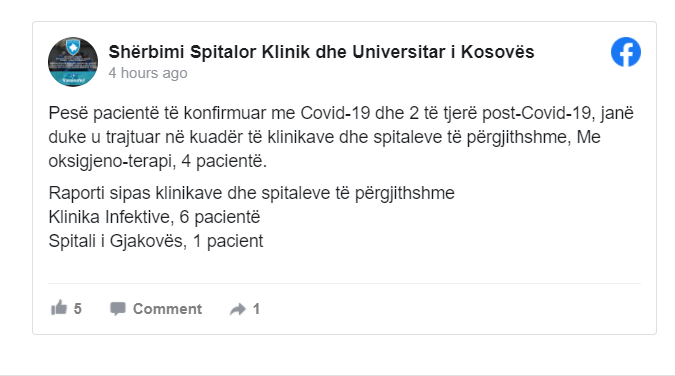Click the 'duke u trajtuar në kuadër' line

324,137
